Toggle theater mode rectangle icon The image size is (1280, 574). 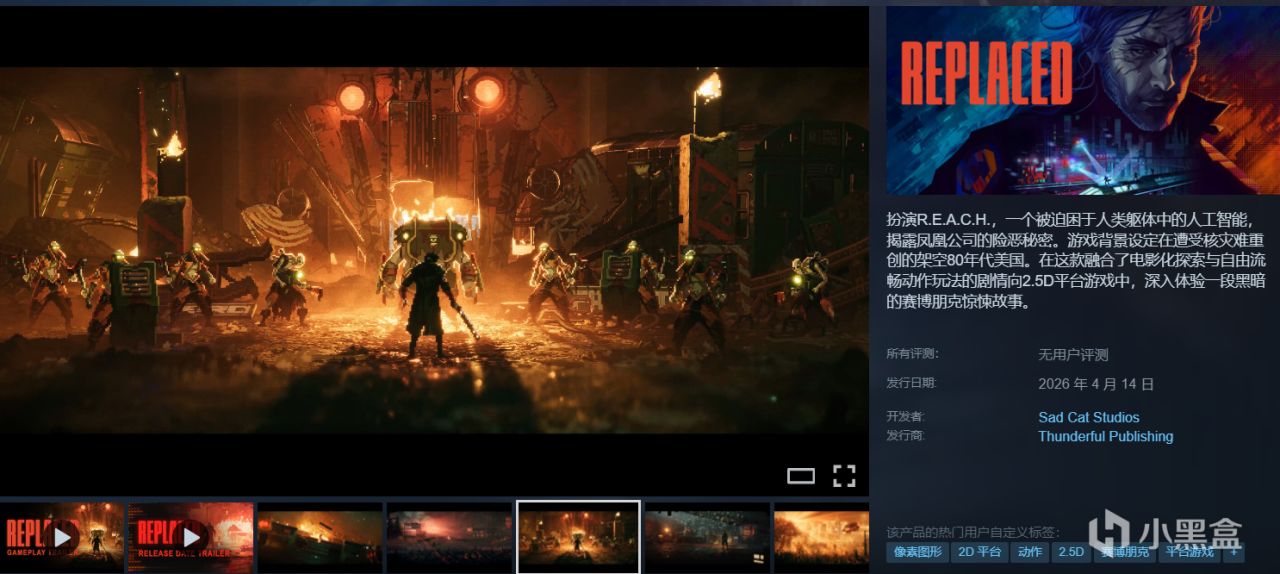(x=801, y=476)
